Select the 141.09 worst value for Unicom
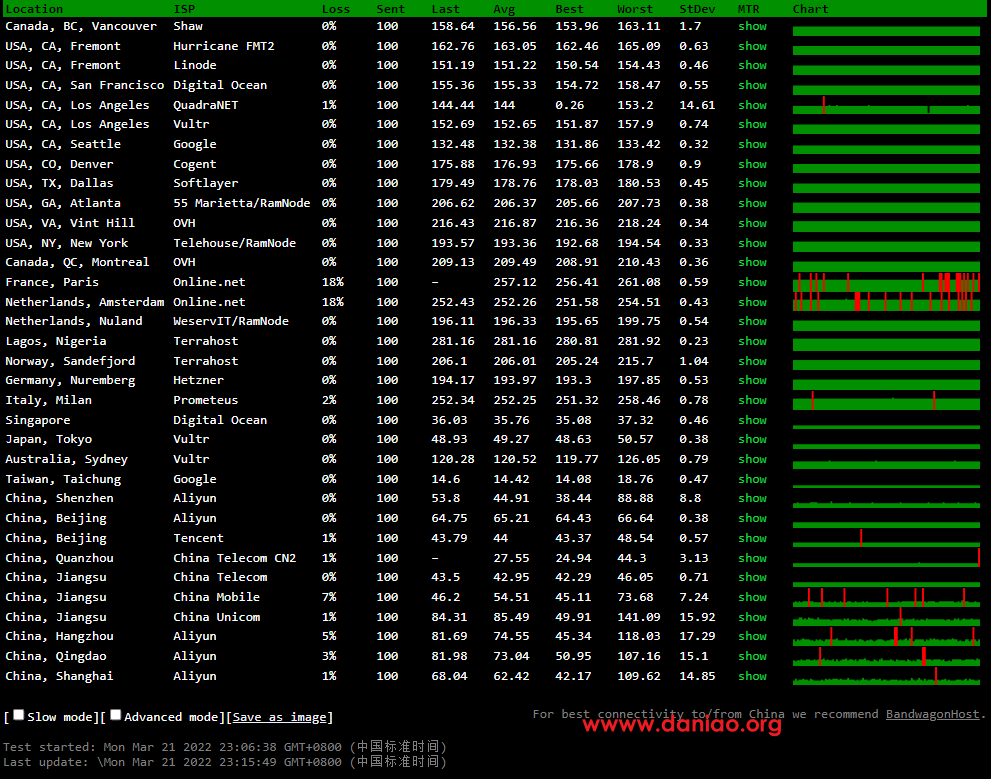991x779 pixels. pyautogui.click(x=638, y=617)
